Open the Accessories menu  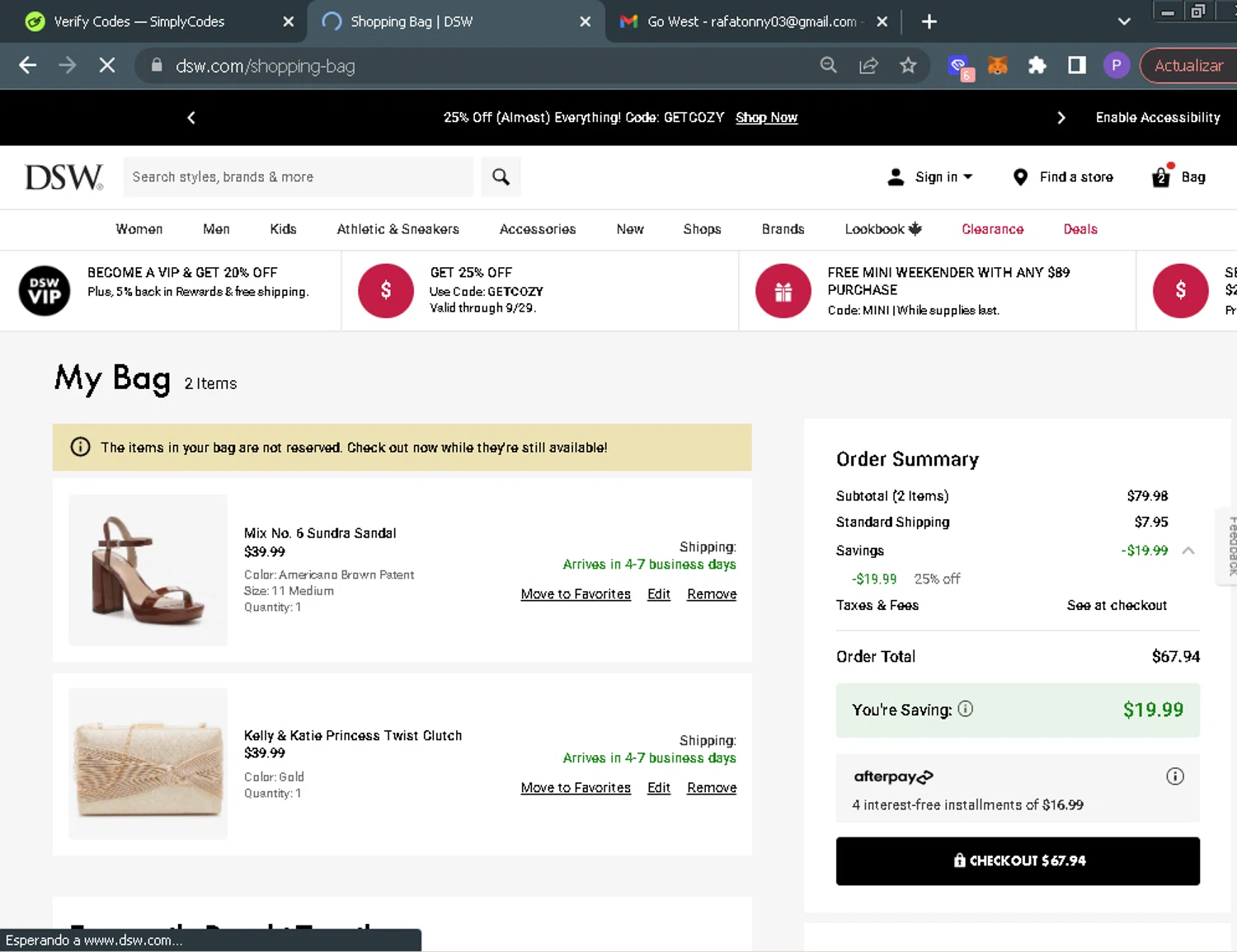[538, 229]
